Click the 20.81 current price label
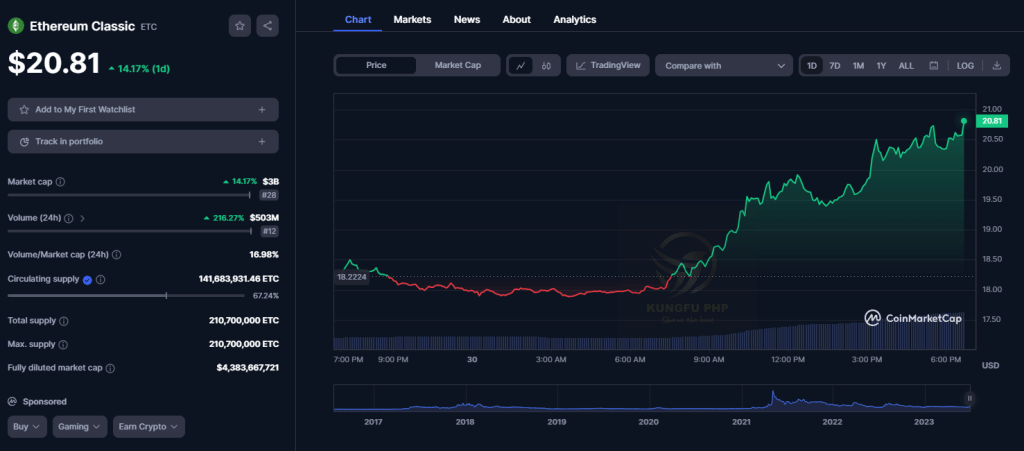Screen dimensions: 1024x451 tap(992, 121)
